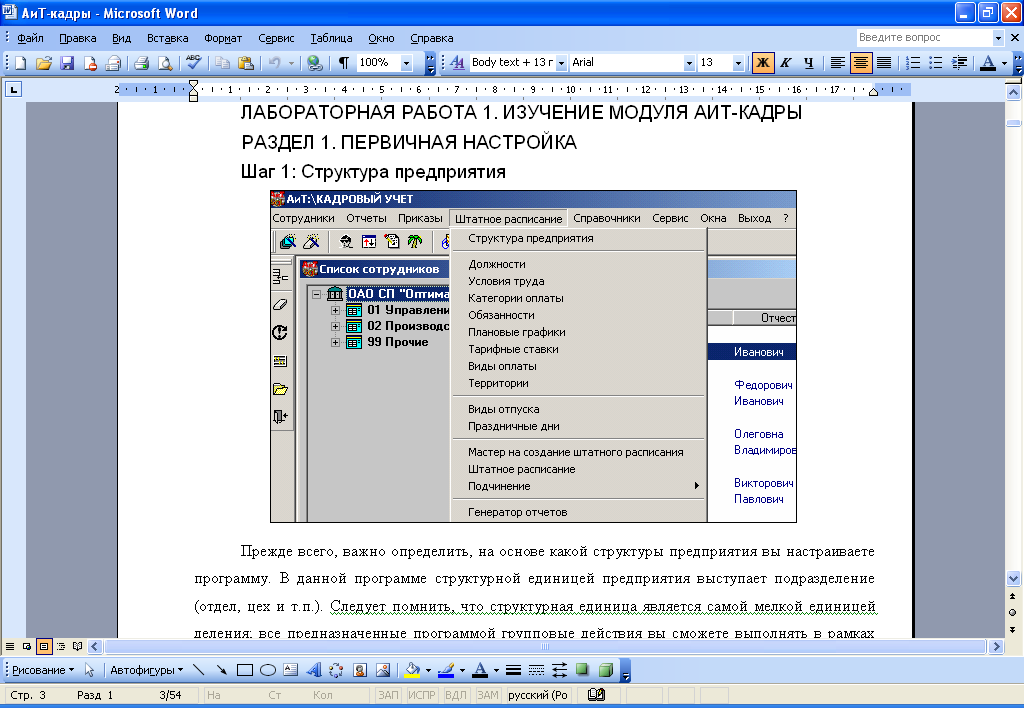Toggle underline formatting (Ч)
The image size is (1024, 708).
tap(808, 63)
